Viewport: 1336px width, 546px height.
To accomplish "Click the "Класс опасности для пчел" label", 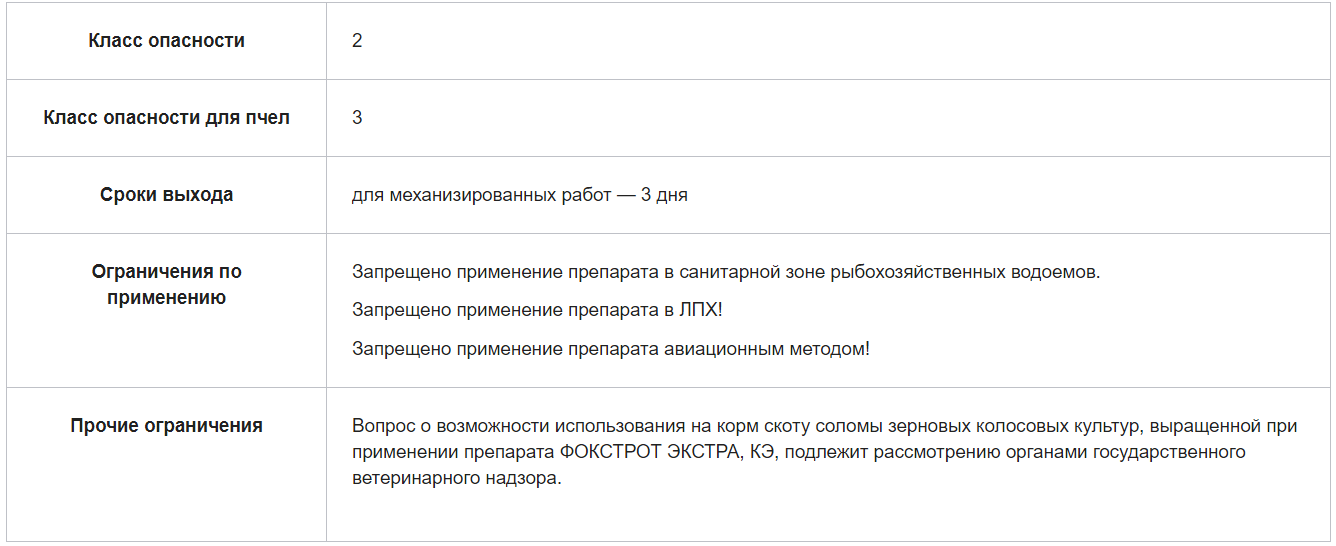I will click(x=166, y=118).
